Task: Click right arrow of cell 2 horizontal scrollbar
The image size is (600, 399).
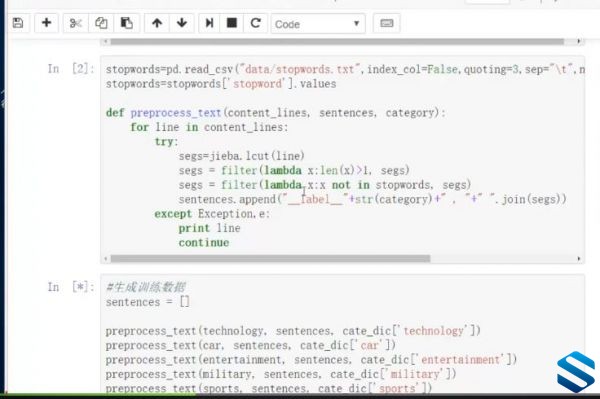Action: 579,259
